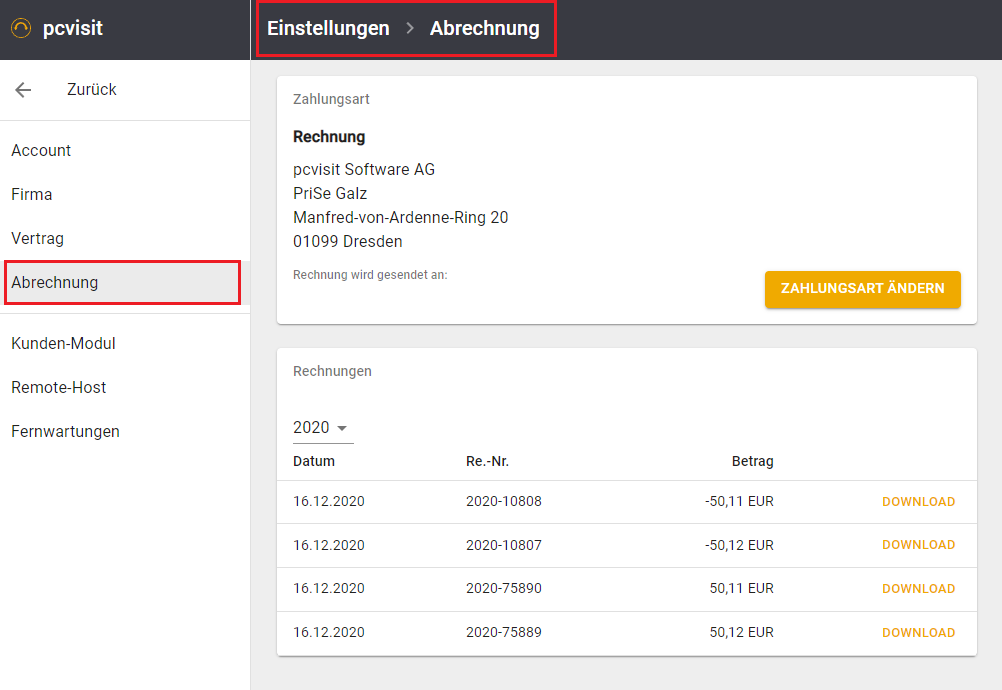1002x690 pixels.
Task: Select Abrechnung in the sidebar
Action: [x=55, y=282]
